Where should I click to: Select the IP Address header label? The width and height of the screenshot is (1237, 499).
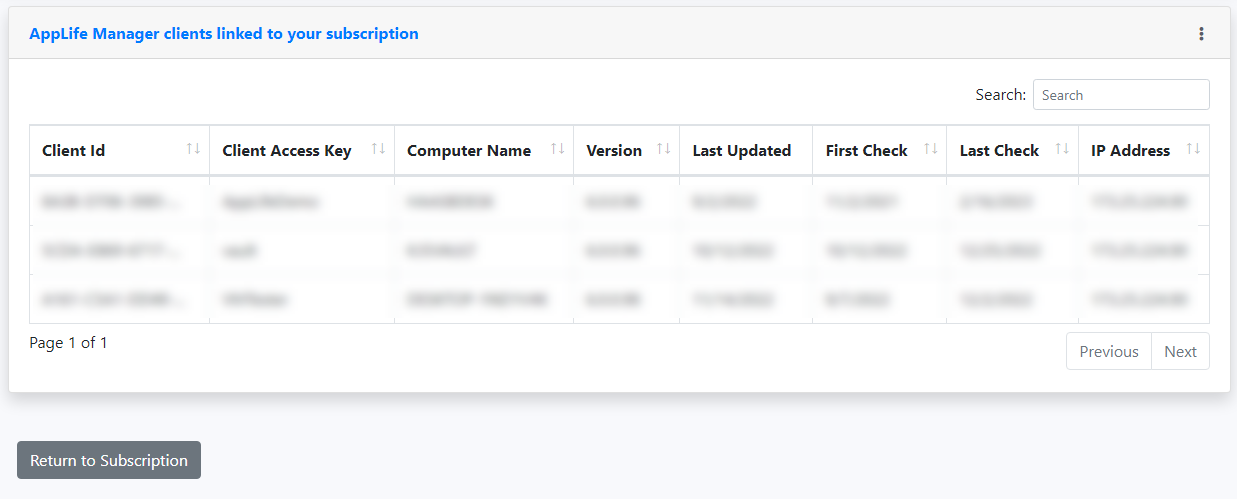pos(1130,151)
